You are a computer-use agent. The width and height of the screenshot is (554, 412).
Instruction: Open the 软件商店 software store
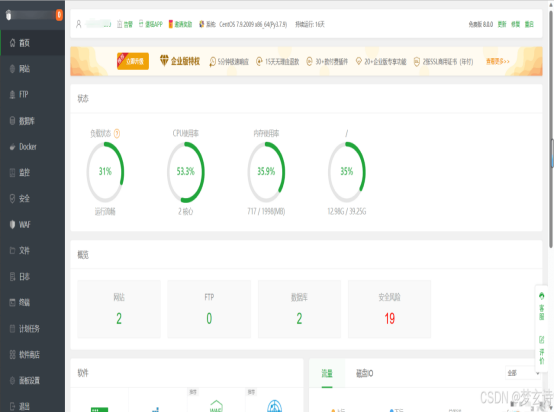pos(32,354)
